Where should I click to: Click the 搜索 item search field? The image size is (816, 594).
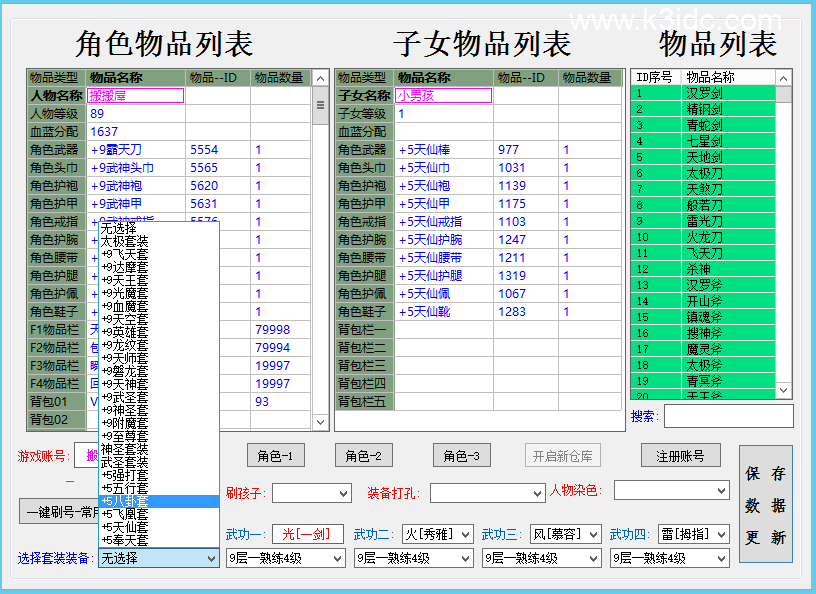click(728, 416)
